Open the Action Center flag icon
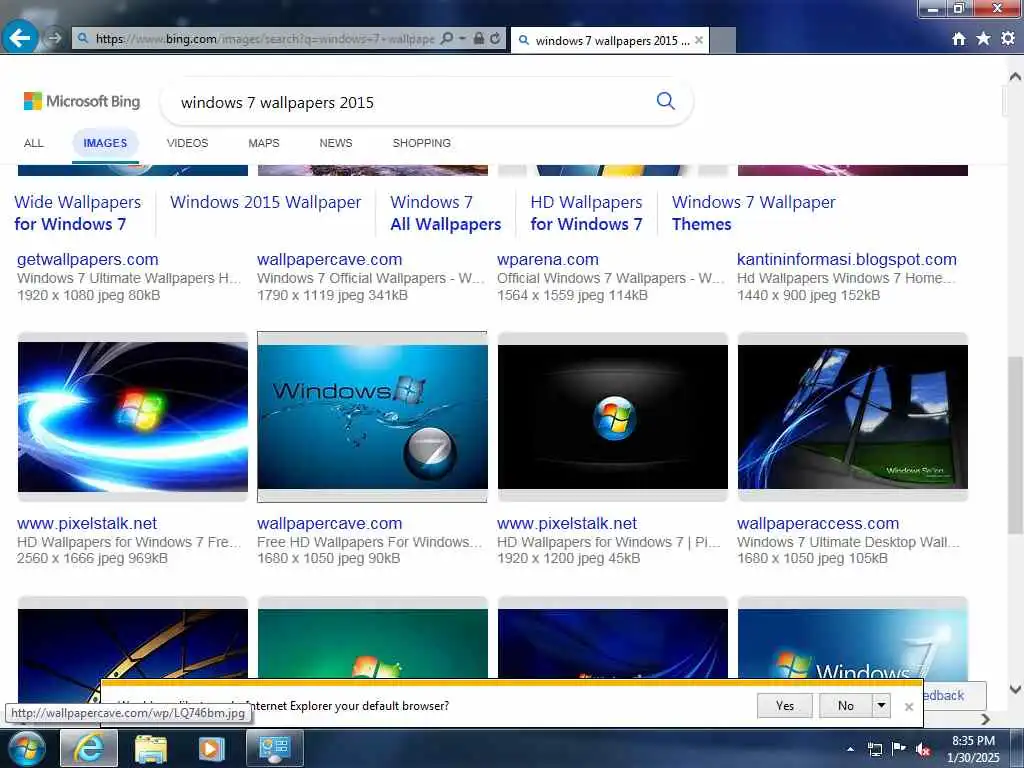The height and width of the screenshot is (768, 1024). tap(899, 749)
